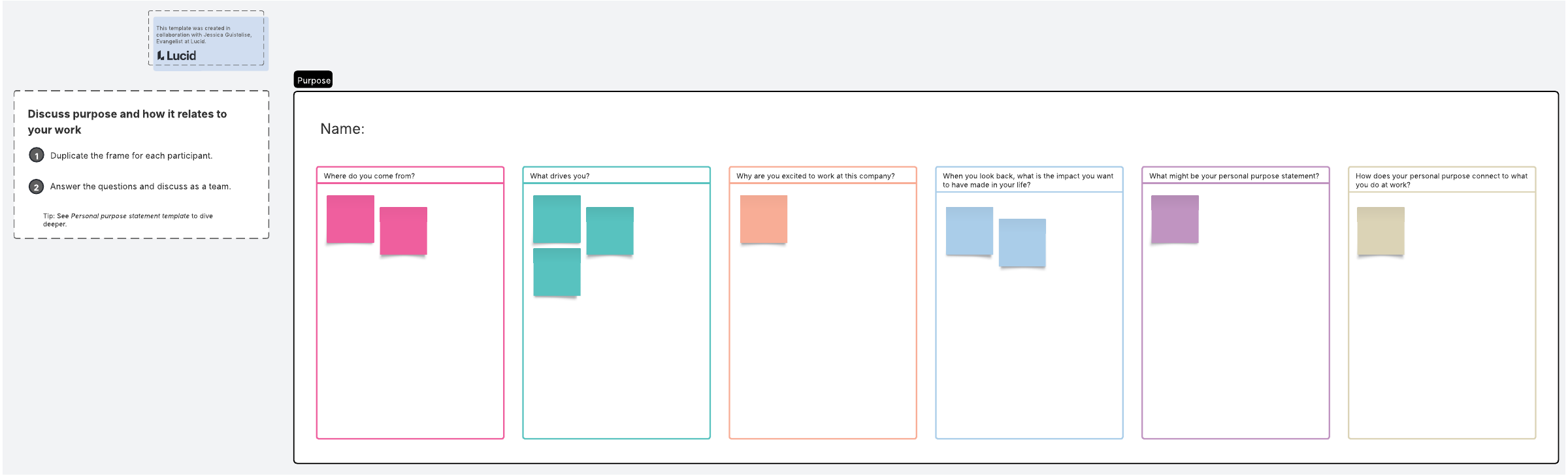Open the Personal purpose statement template tip

coord(129,216)
